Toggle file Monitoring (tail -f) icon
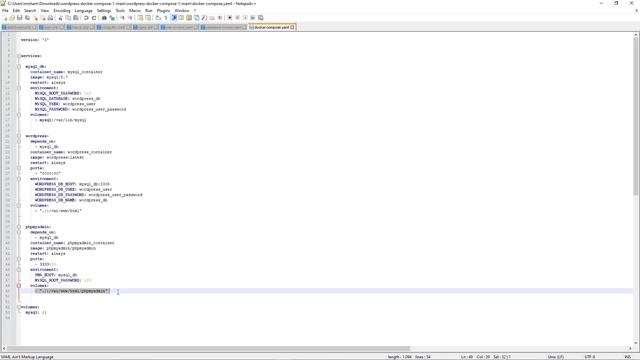 coord(220,18)
